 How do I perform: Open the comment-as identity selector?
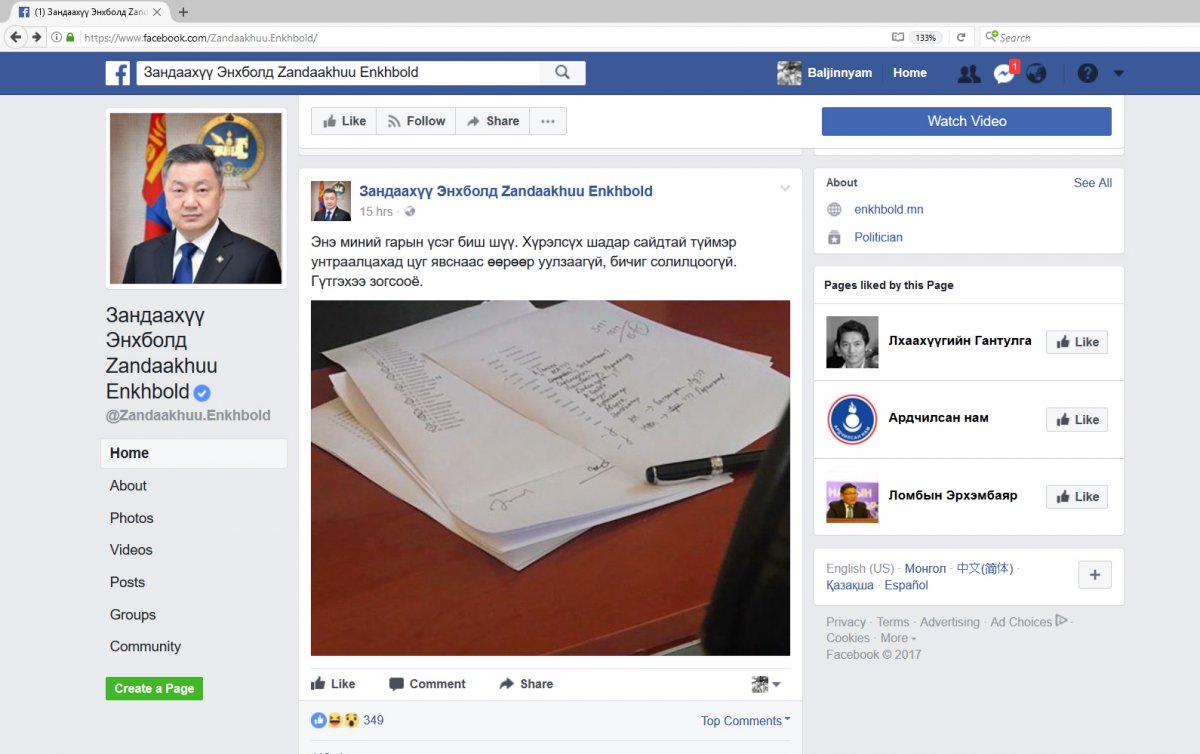pyautogui.click(x=766, y=684)
